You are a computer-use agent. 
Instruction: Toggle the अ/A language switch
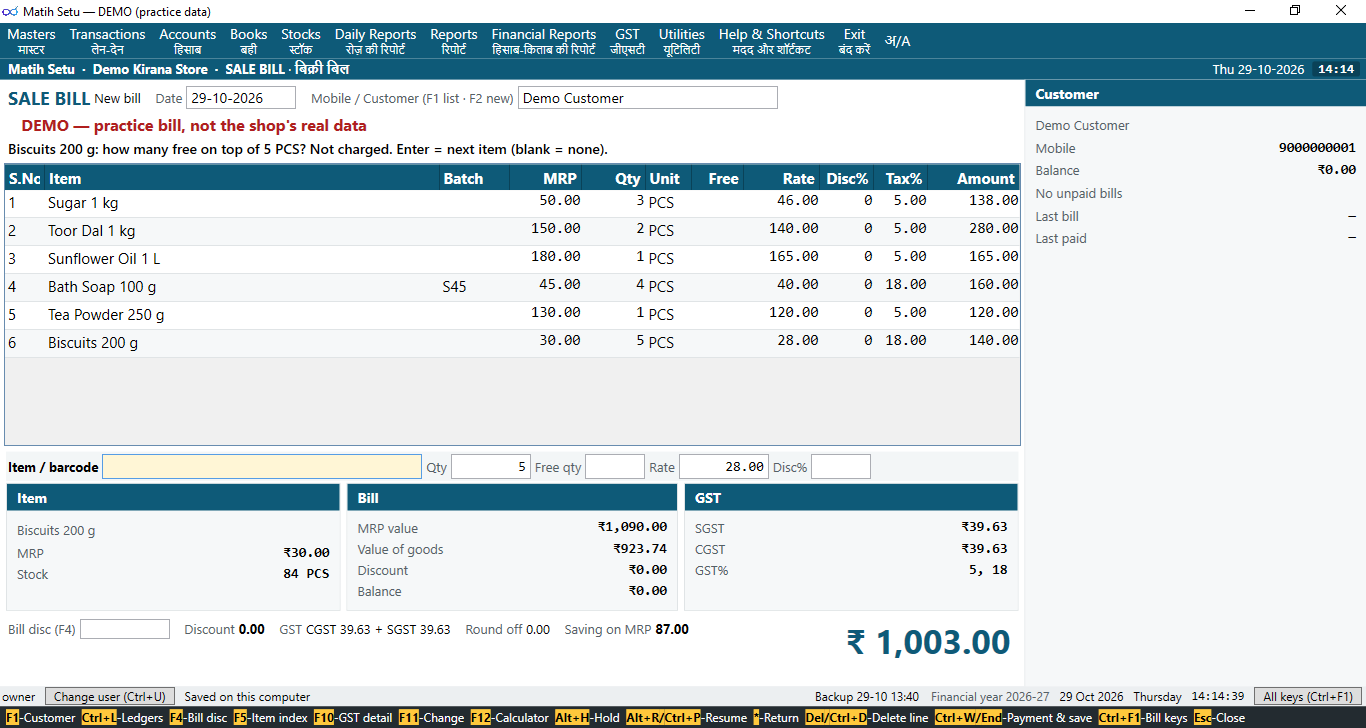click(898, 41)
